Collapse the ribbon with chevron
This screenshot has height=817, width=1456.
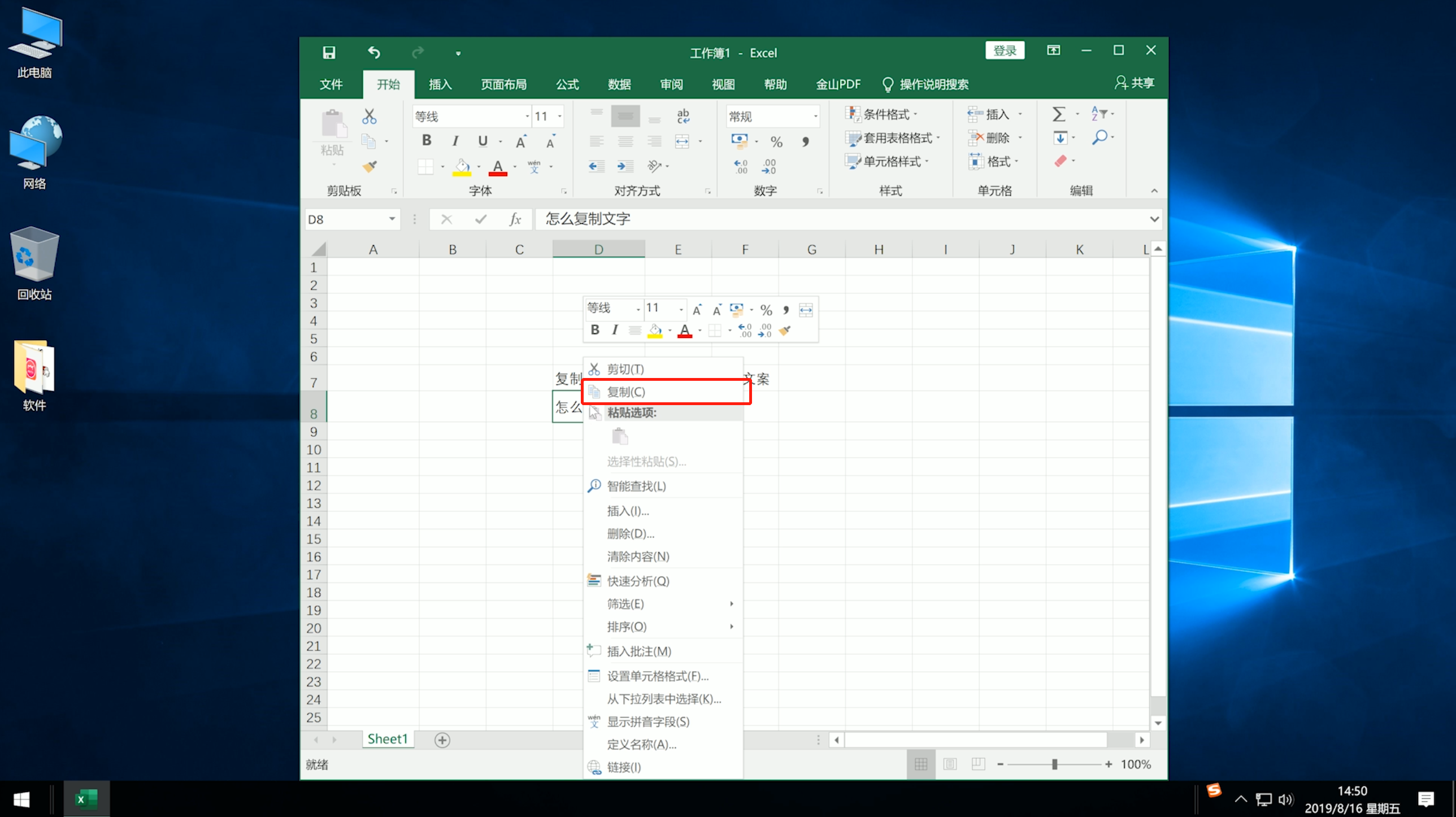[x=1154, y=191]
